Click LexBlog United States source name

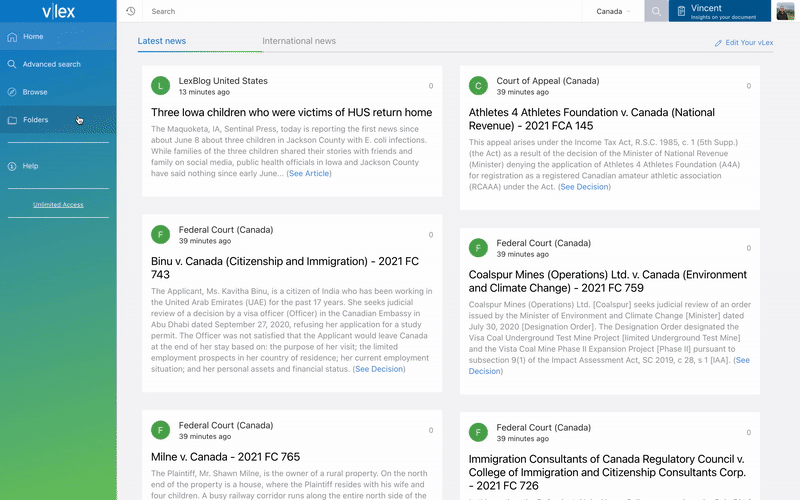(223, 81)
